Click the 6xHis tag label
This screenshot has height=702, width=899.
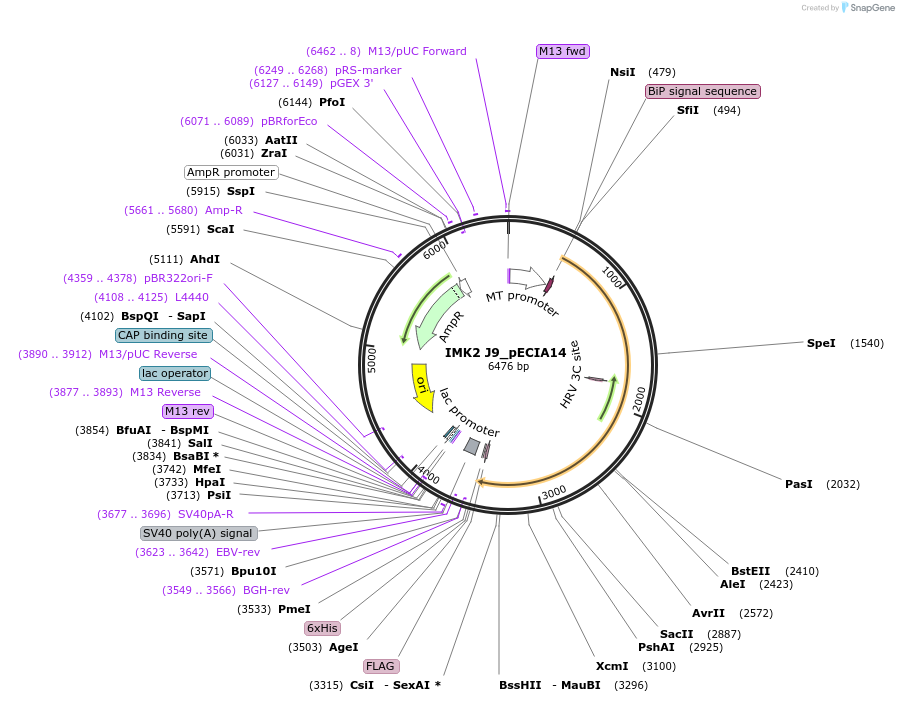(x=323, y=628)
